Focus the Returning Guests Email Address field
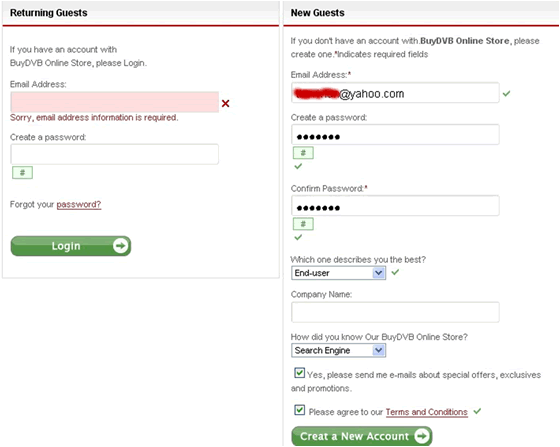Viewport: 560px width, 447px height. coord(115,102)
